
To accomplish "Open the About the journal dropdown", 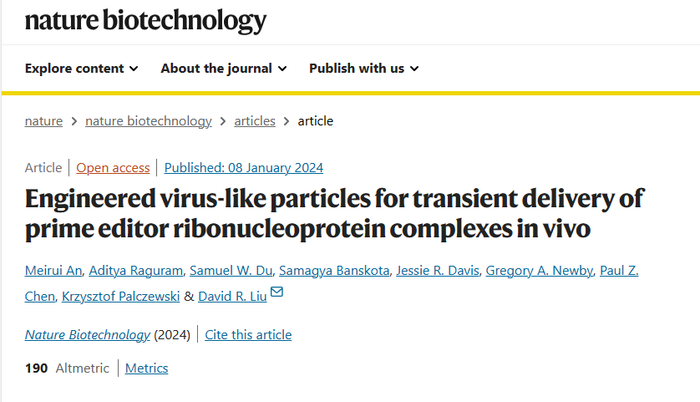I will [223, 68].
